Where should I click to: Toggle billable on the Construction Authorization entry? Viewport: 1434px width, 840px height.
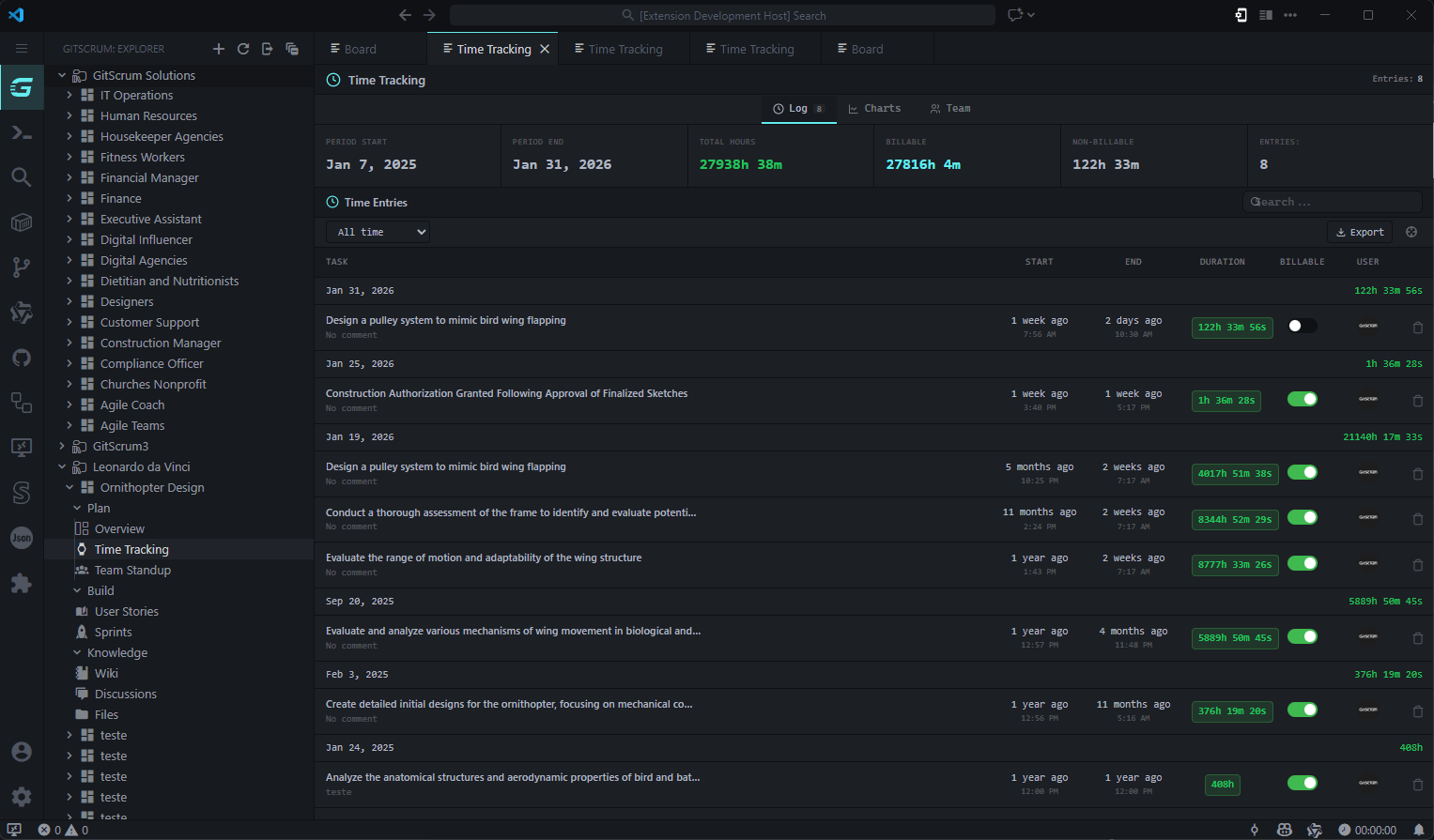(1303, 399)
